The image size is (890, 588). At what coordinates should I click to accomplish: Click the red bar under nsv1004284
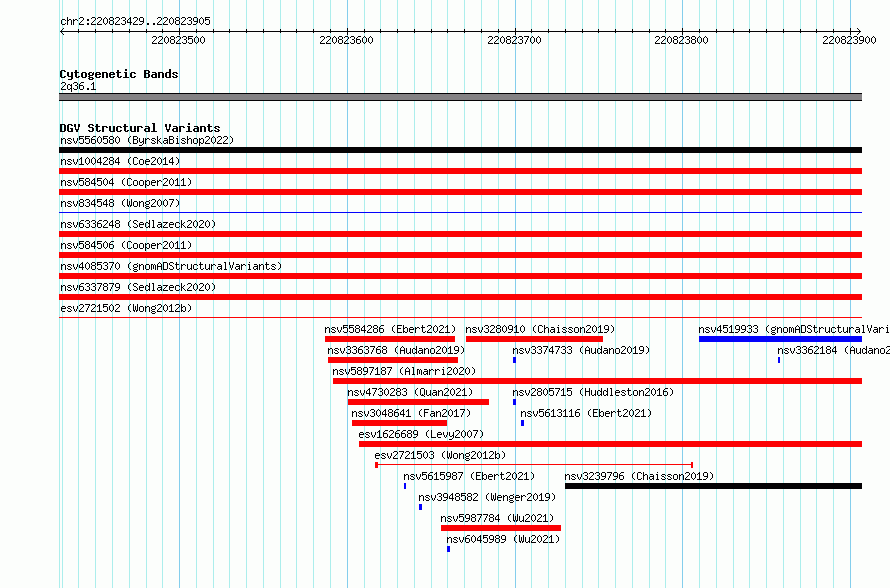point(461,171)
